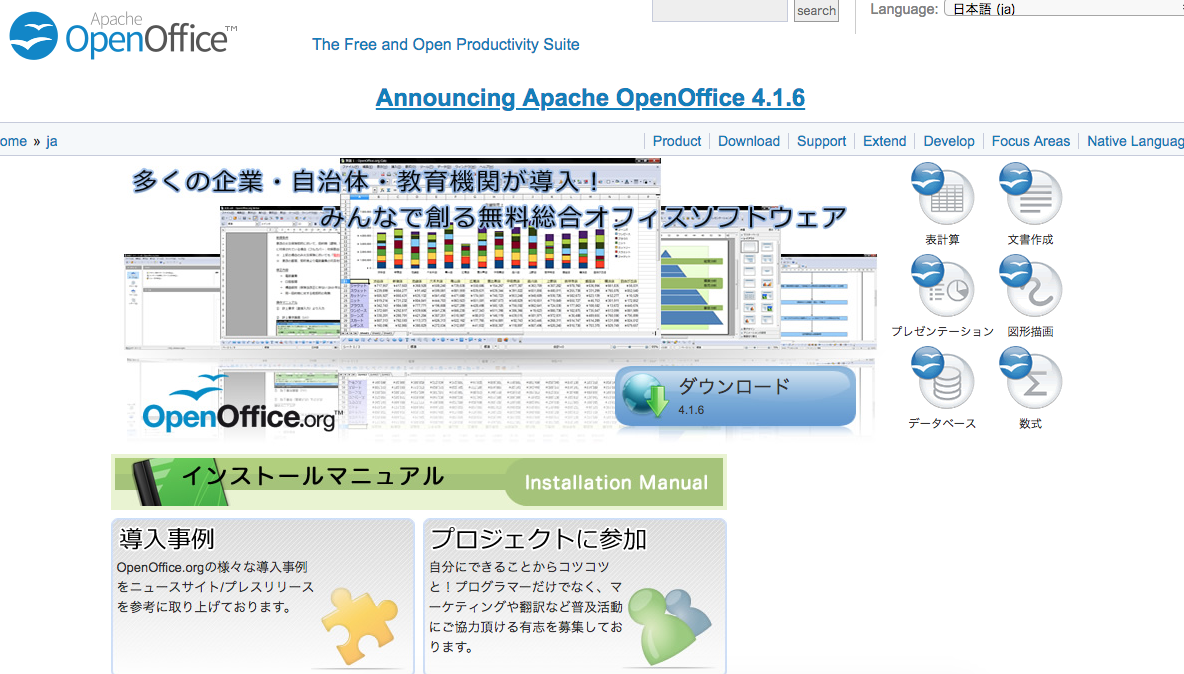Viewport: 1184px width, 674px height.
Task: Open the Installation Manual banner
Action: [x=418, y=481]
